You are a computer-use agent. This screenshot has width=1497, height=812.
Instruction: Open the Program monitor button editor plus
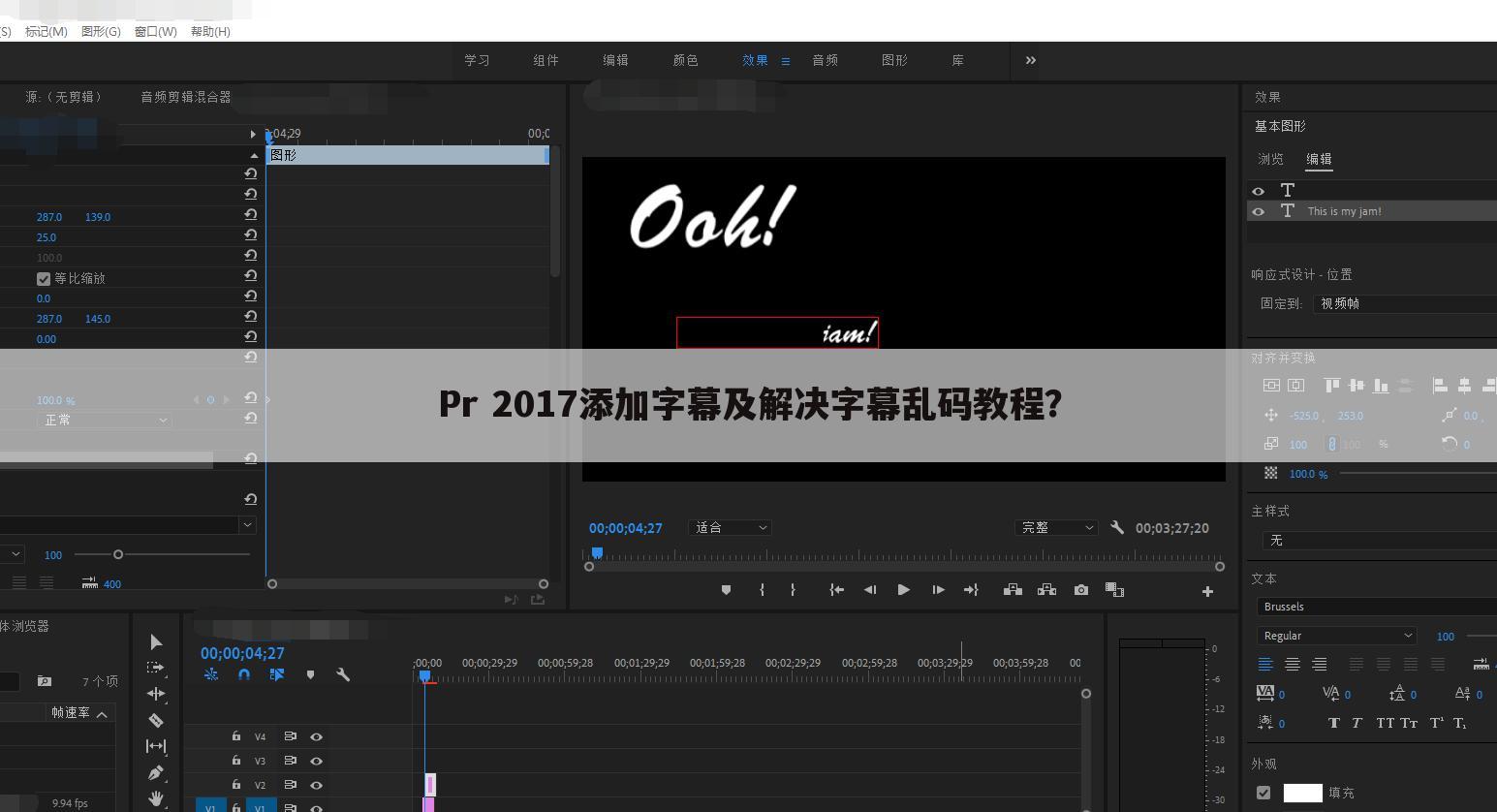click(x=1207, y=591)
